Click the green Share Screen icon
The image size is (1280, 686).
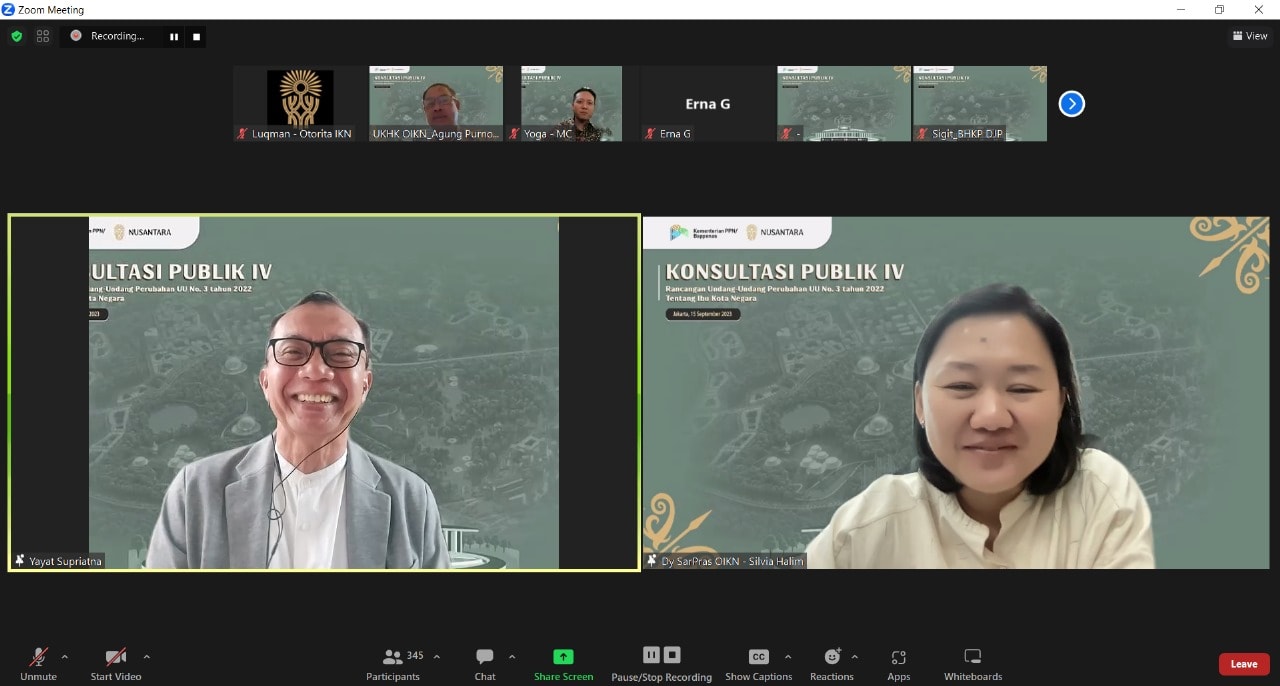tap(563, 657)
